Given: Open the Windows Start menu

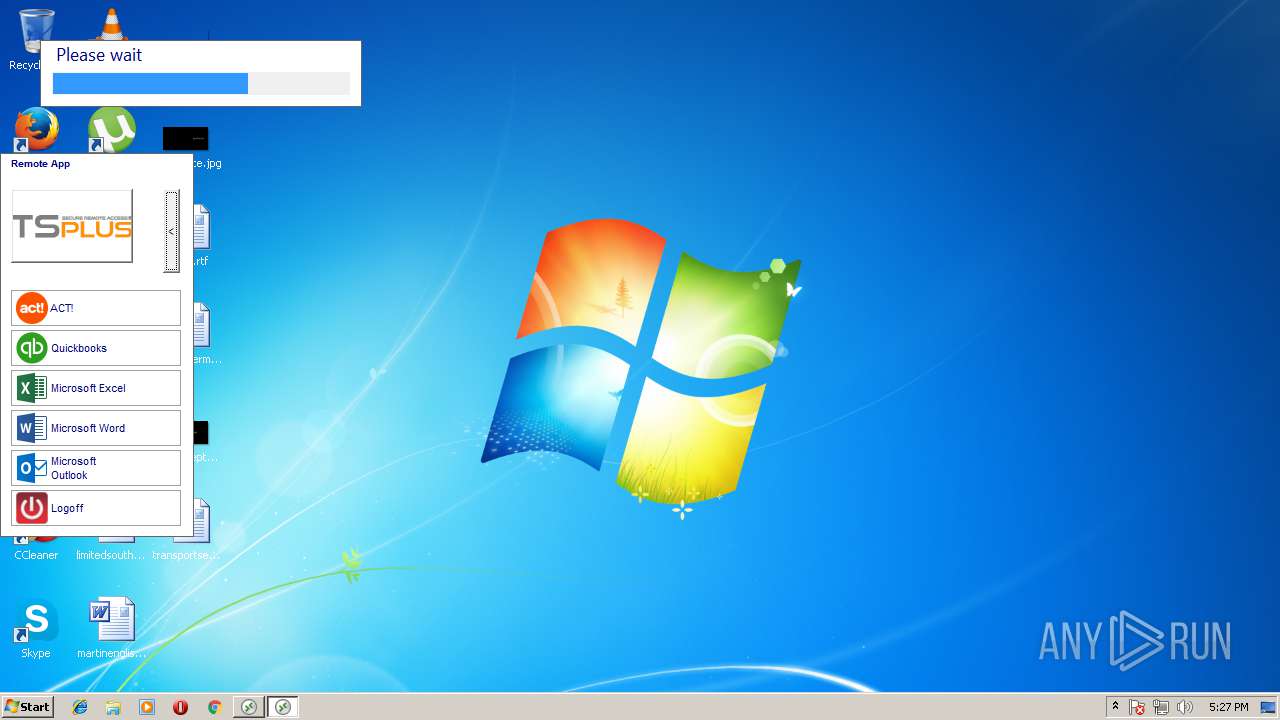Looking at the screenshot, I should pos(27,707).
